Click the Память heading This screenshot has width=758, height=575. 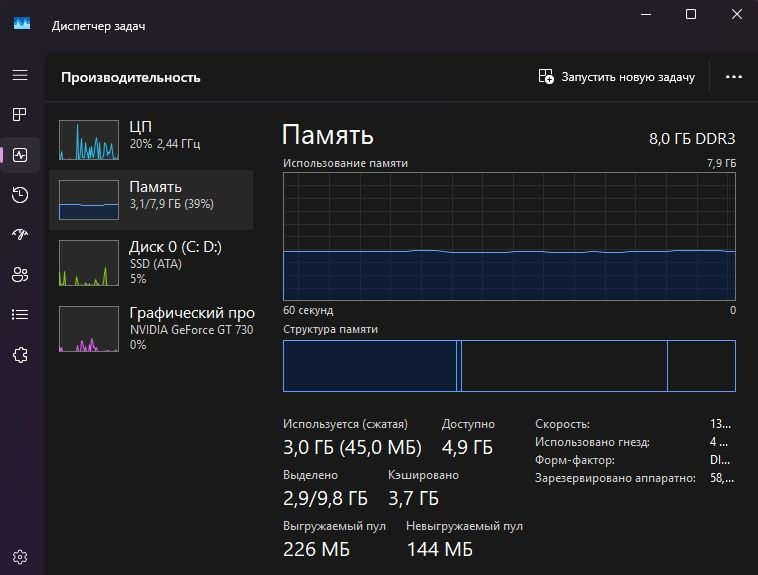pyautogui.click(x=328, y=134)
